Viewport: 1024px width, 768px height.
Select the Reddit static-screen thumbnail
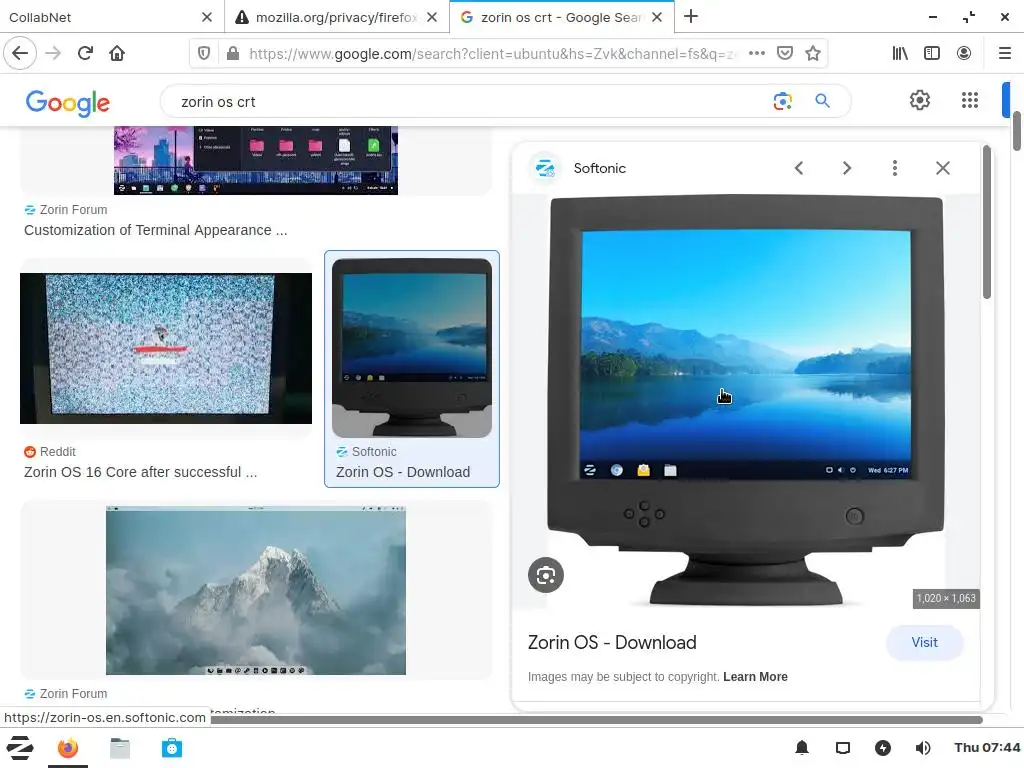coord(166,348)
